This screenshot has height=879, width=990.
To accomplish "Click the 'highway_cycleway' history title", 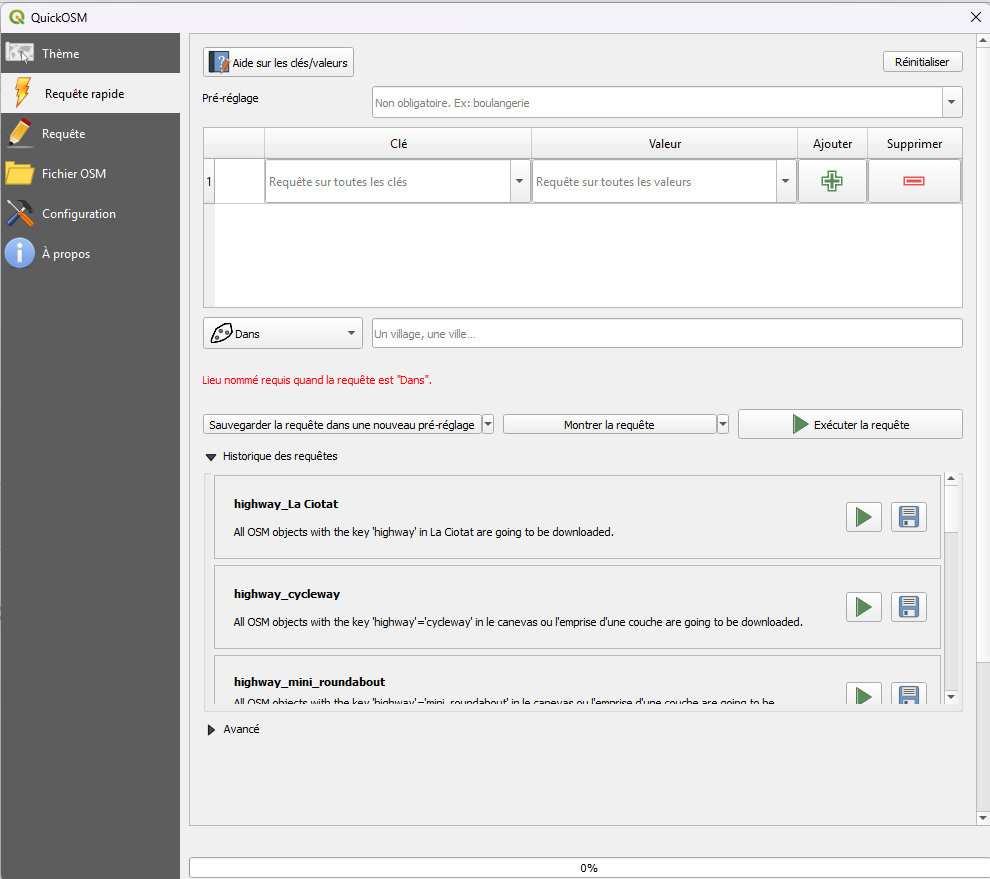I will (x=287, y=594).
